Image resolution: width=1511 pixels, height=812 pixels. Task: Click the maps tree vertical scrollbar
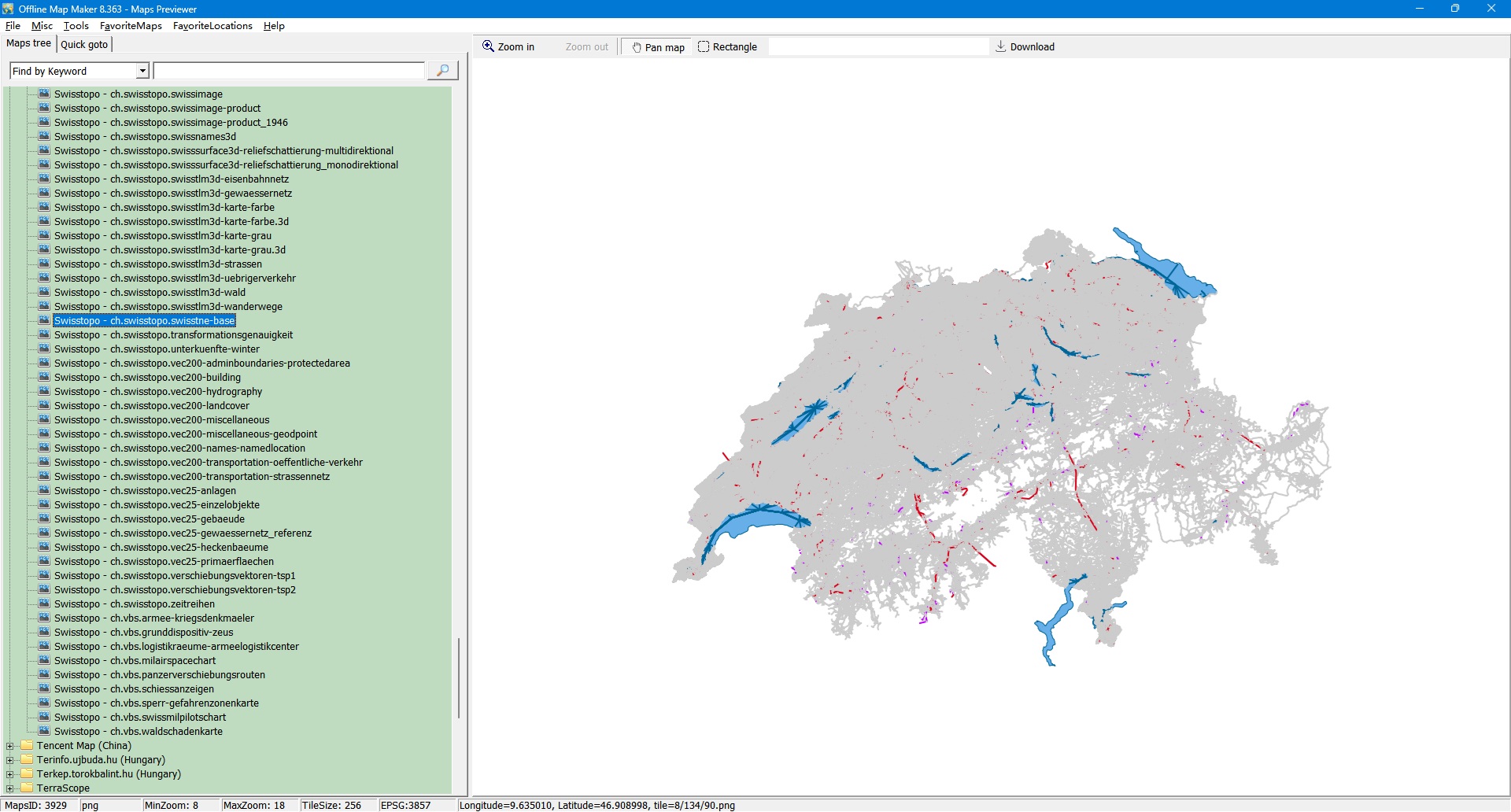point(458,677)
